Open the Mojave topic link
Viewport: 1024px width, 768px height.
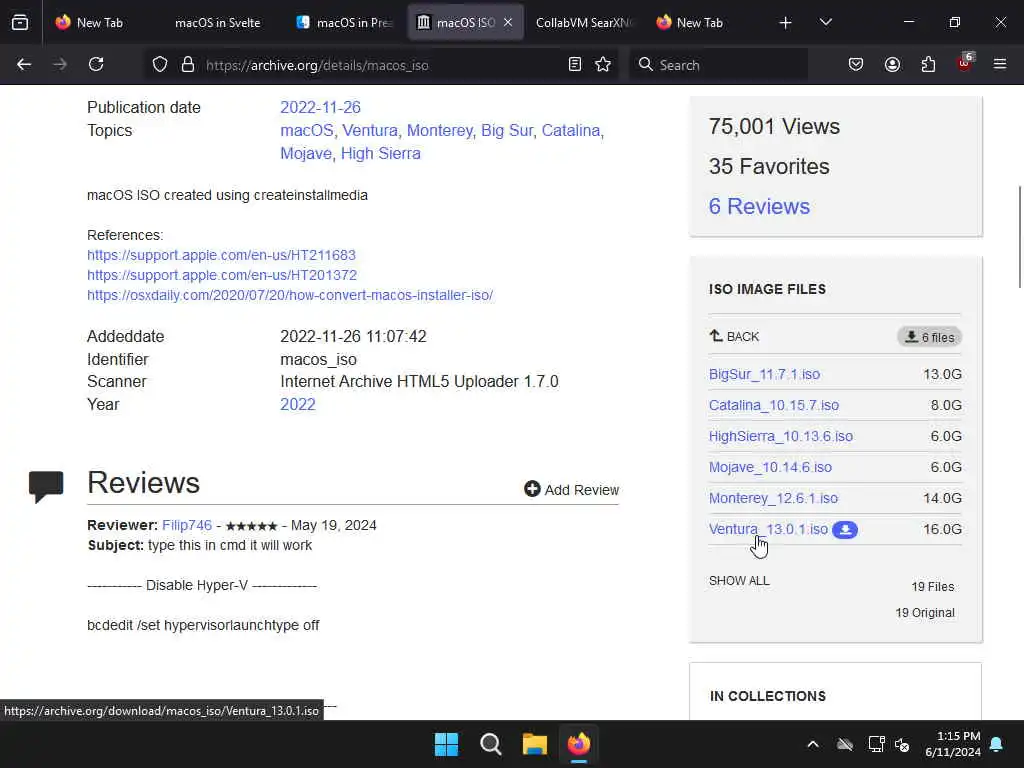point(306,153)
